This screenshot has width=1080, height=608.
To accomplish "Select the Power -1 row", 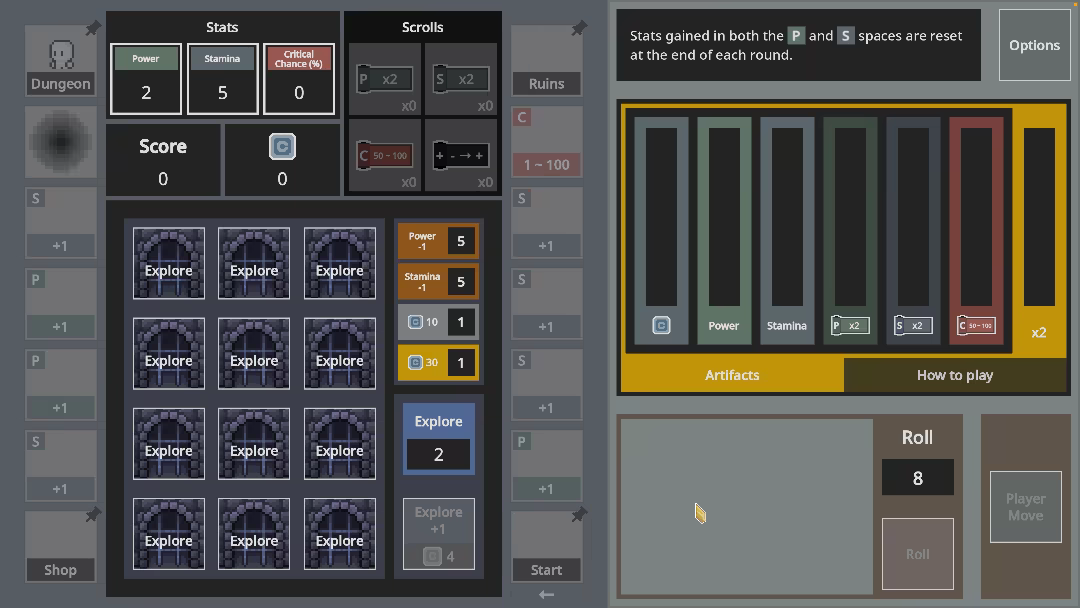I will tap(438, 241).
